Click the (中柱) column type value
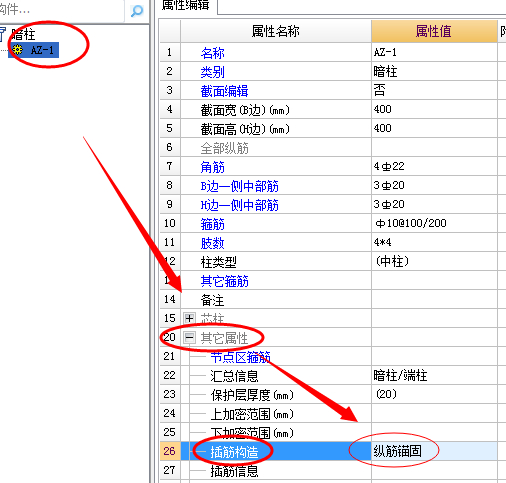This screenshot has height=483, width=506. click(434, 261)
